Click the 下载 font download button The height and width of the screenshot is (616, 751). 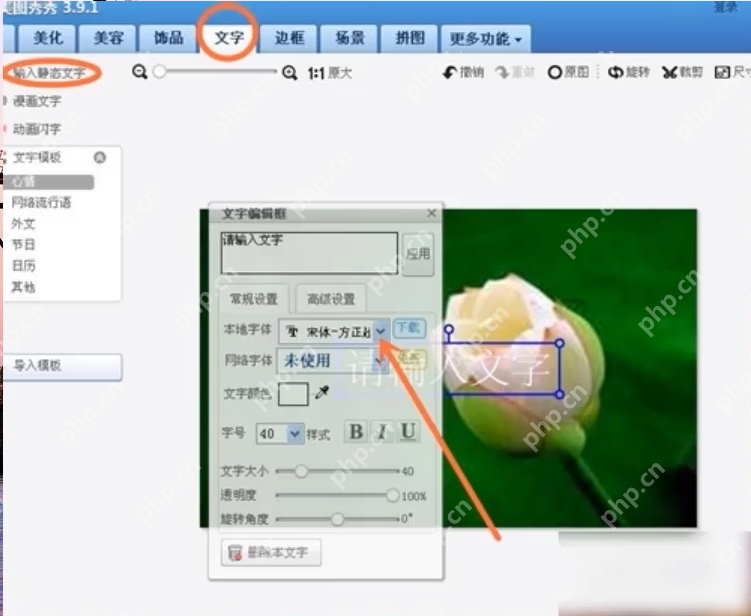point(410,328)
